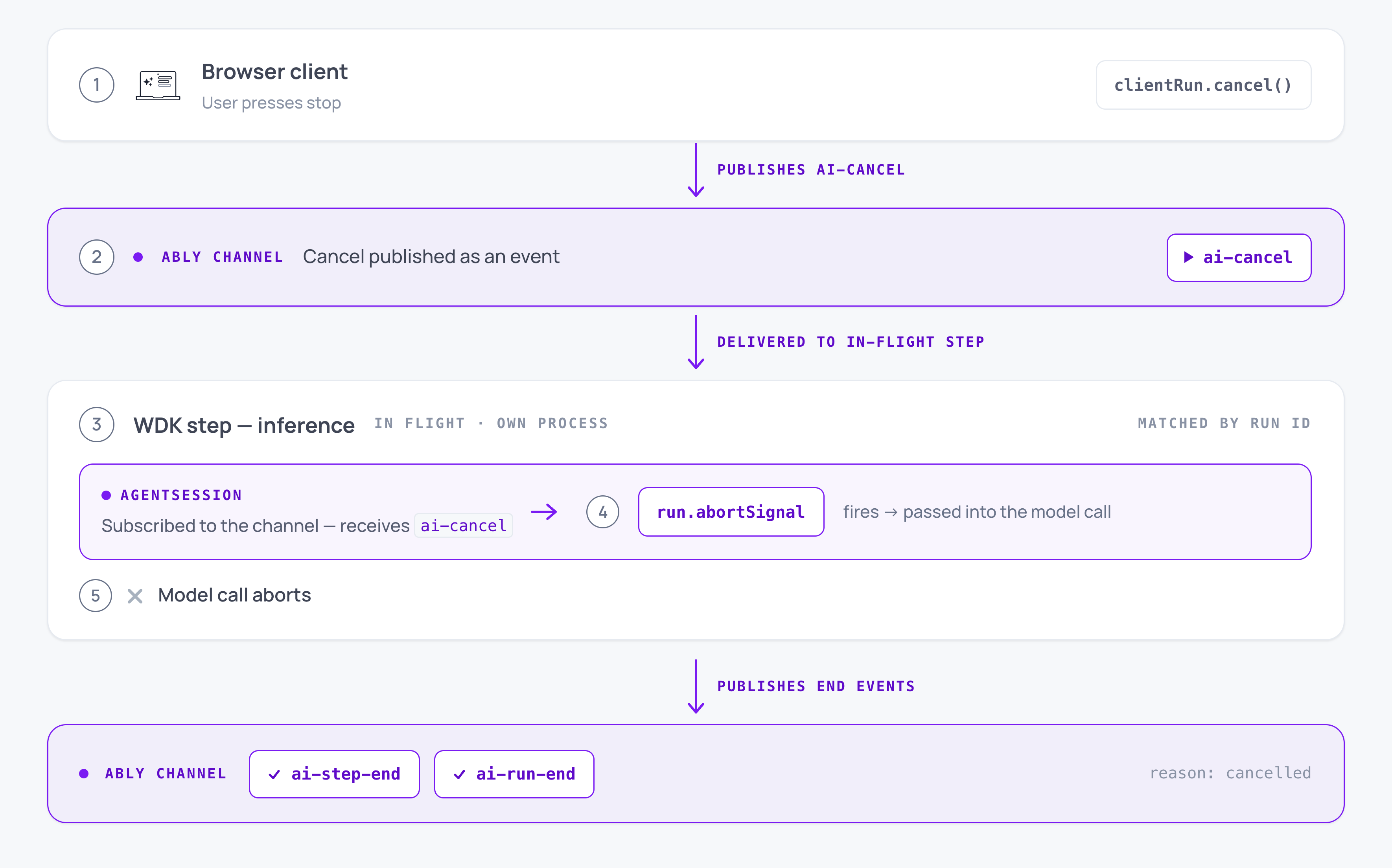
Task: Click the clientRun.cancel() code box
Action: click(x=1203, y=85)
